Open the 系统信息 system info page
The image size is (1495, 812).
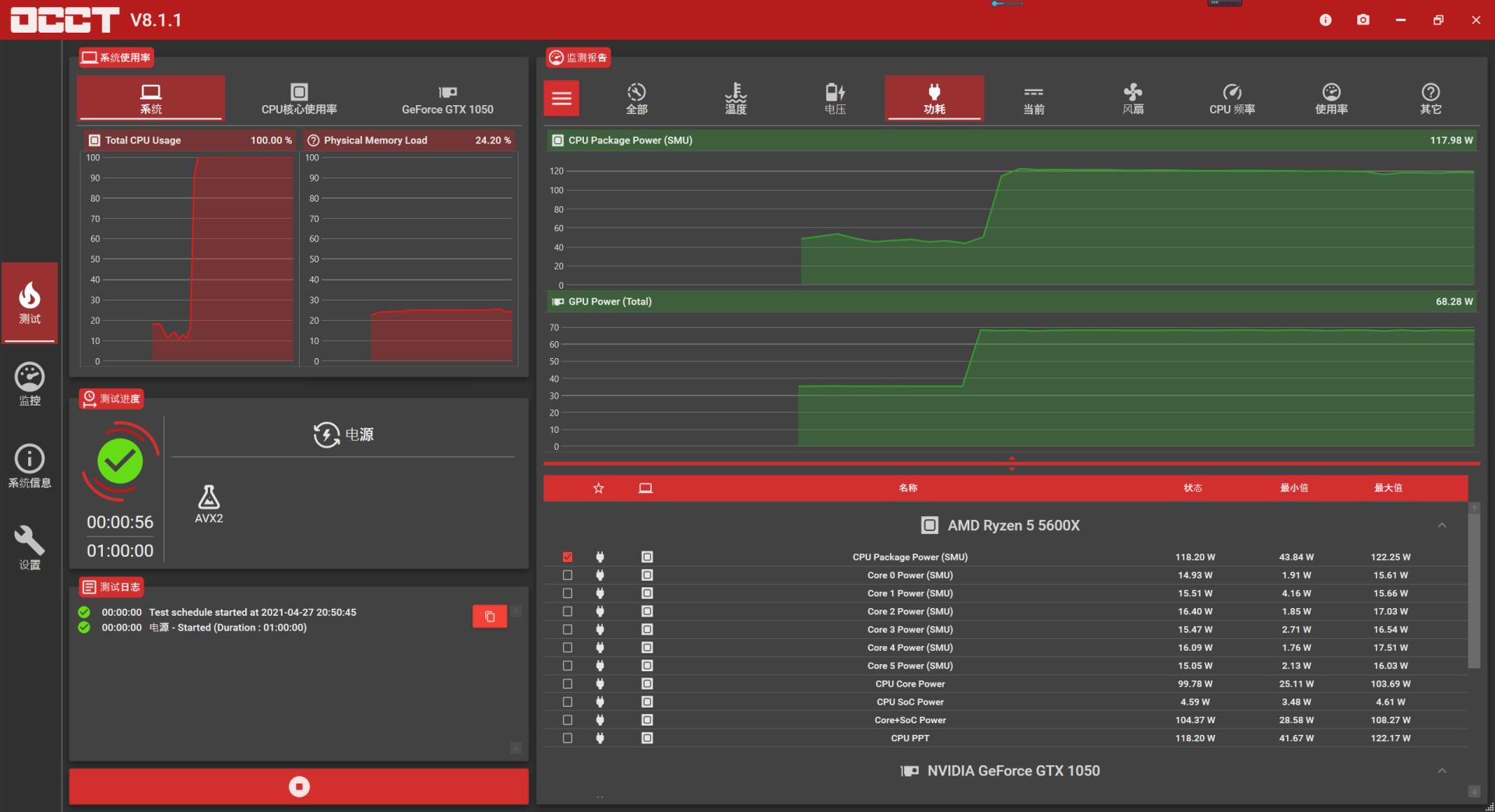tap(30, 466)
